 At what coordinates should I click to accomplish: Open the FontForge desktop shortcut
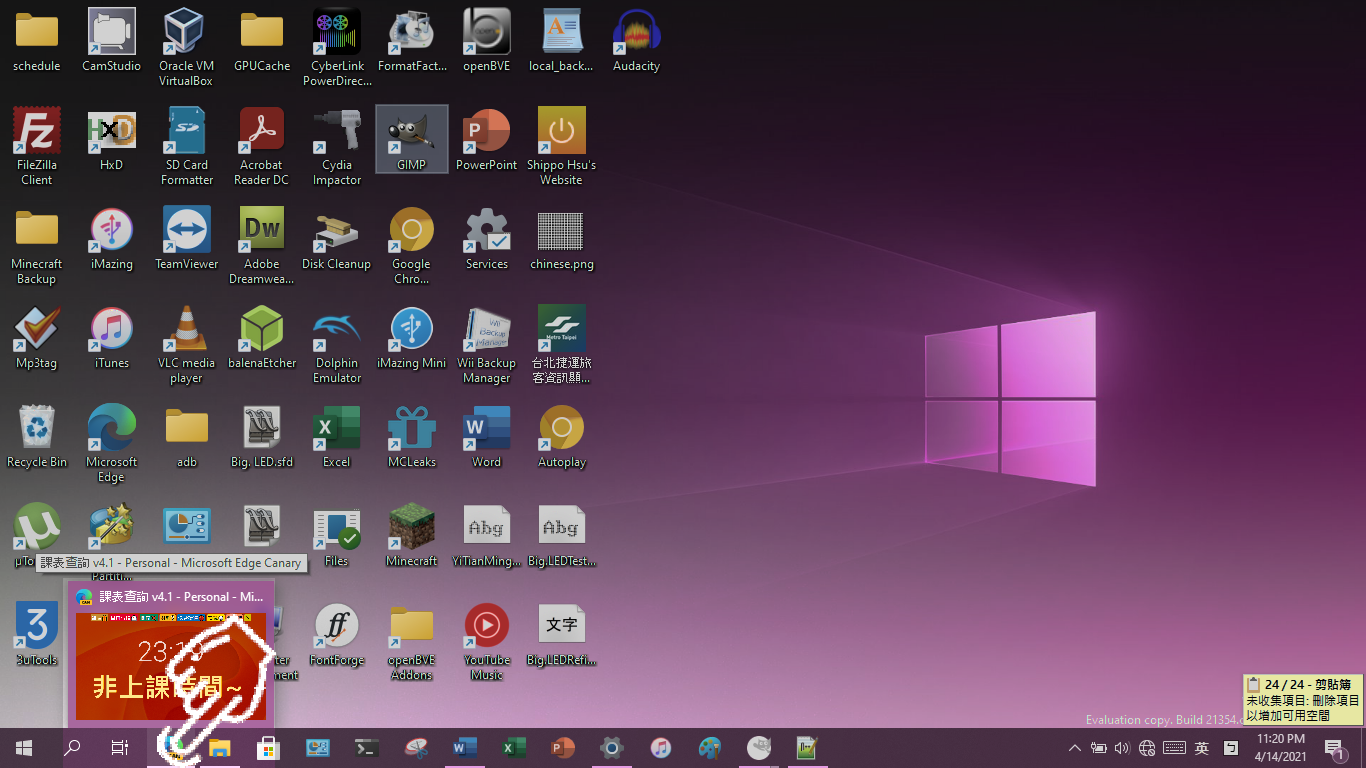(337, 627)
